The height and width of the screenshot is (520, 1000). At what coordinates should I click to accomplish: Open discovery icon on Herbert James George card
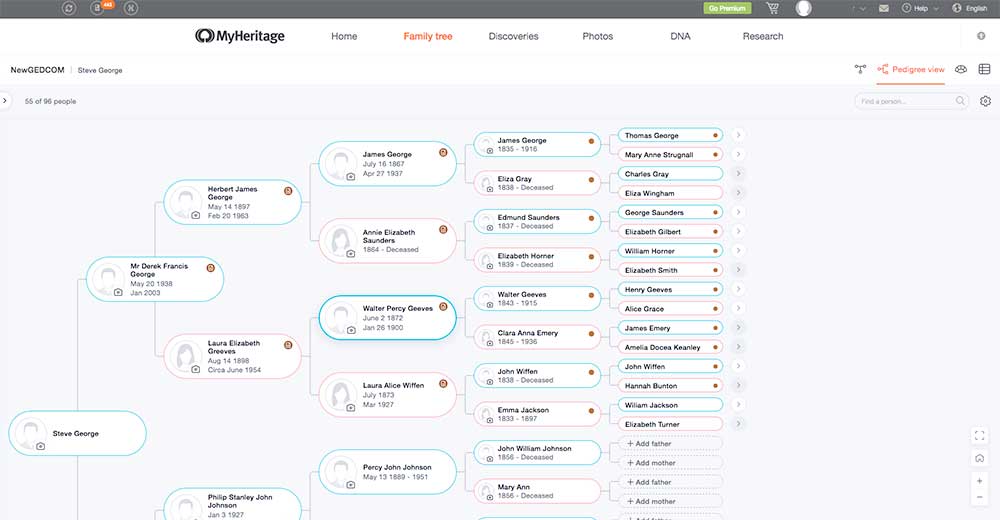[x=288, y=191]
